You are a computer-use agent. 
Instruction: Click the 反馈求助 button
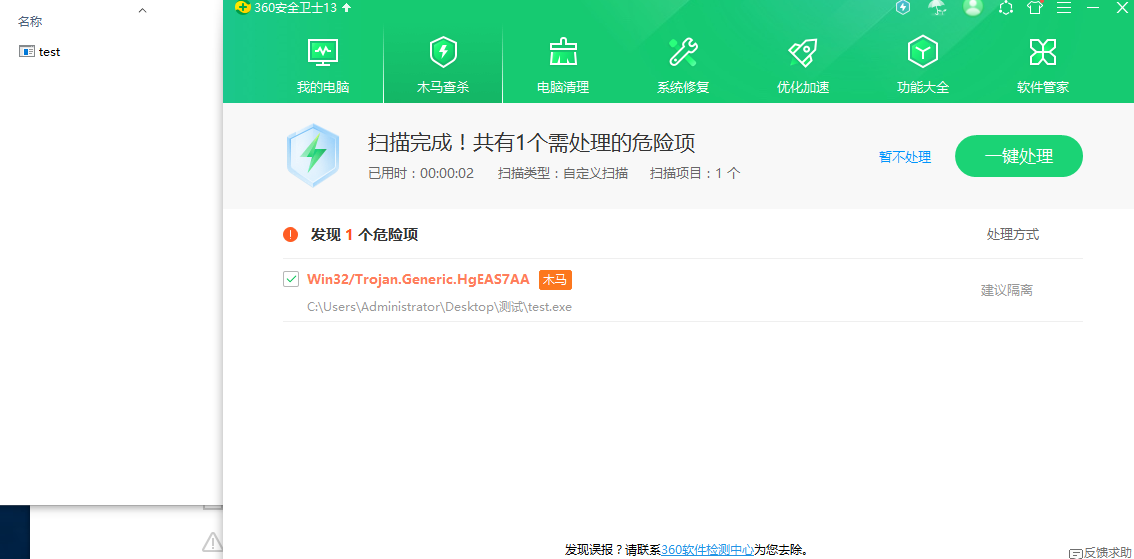[x=1100, y=552]
